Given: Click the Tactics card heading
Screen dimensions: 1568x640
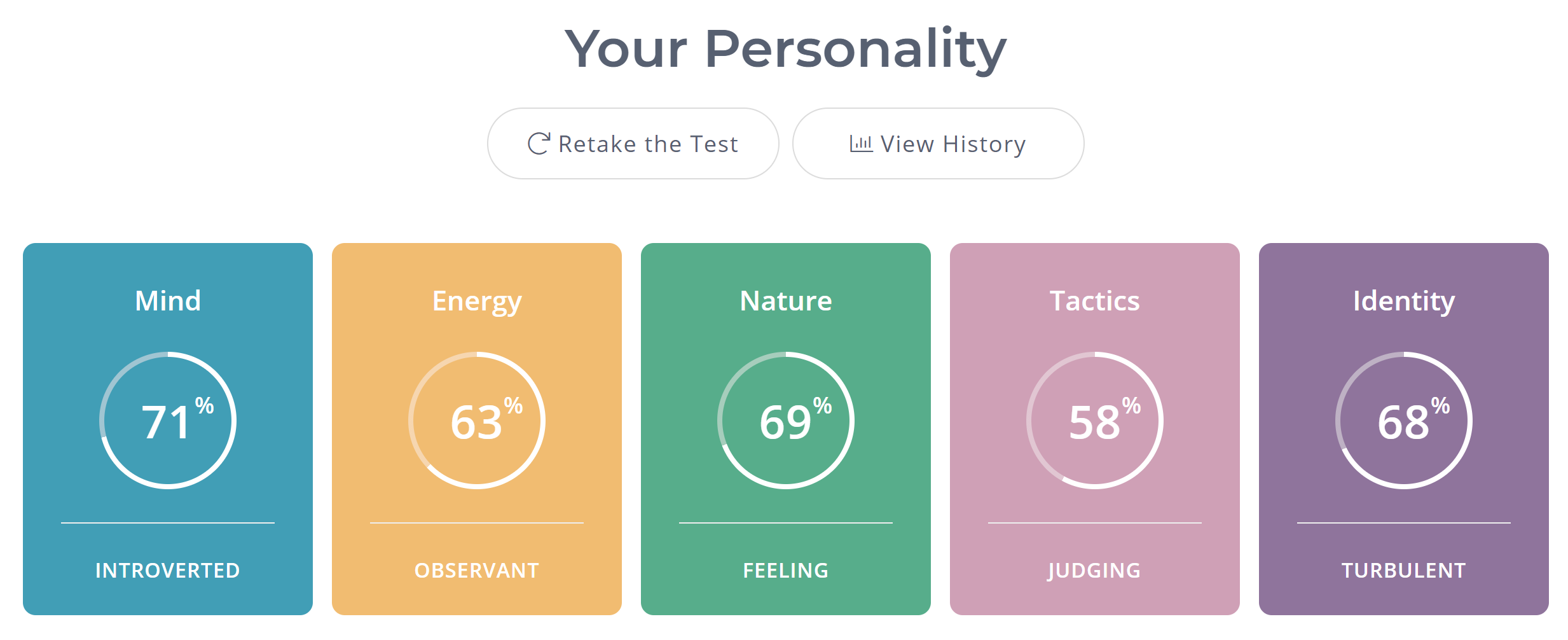Looking at the screenshot, I should (1095, 301).
